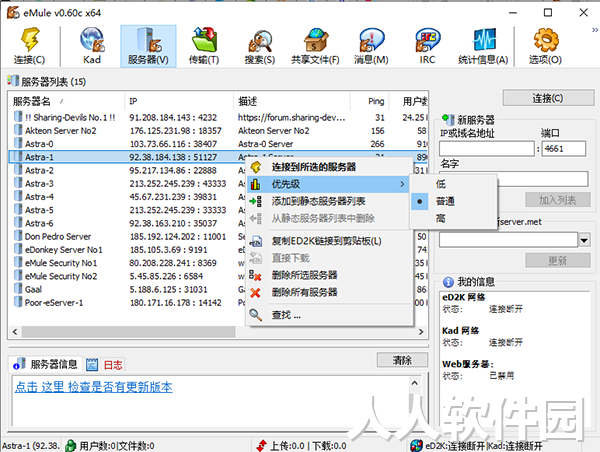Open the Statistics toolbar icon

pyautogui.click(x=484, y=39)
